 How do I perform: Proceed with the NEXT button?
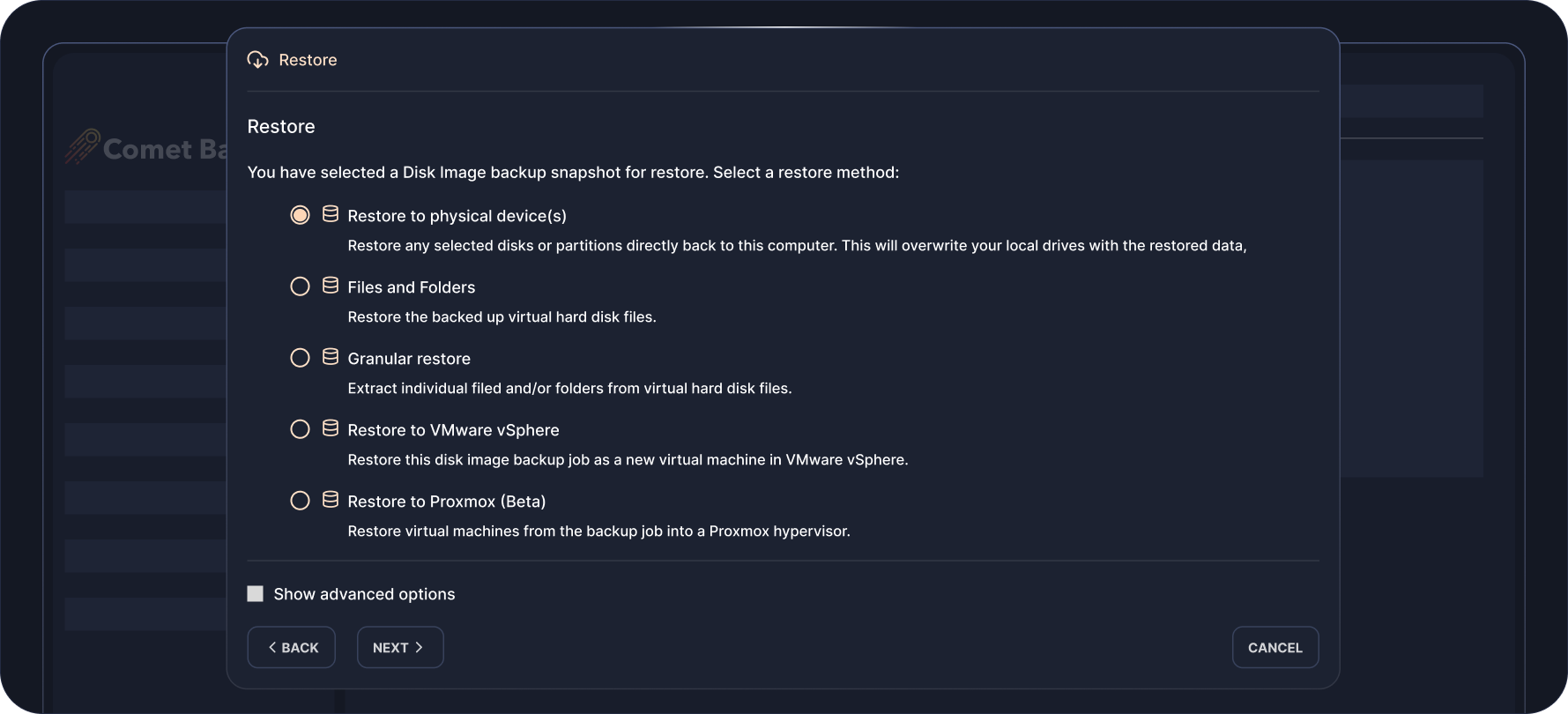pos(399,648)
